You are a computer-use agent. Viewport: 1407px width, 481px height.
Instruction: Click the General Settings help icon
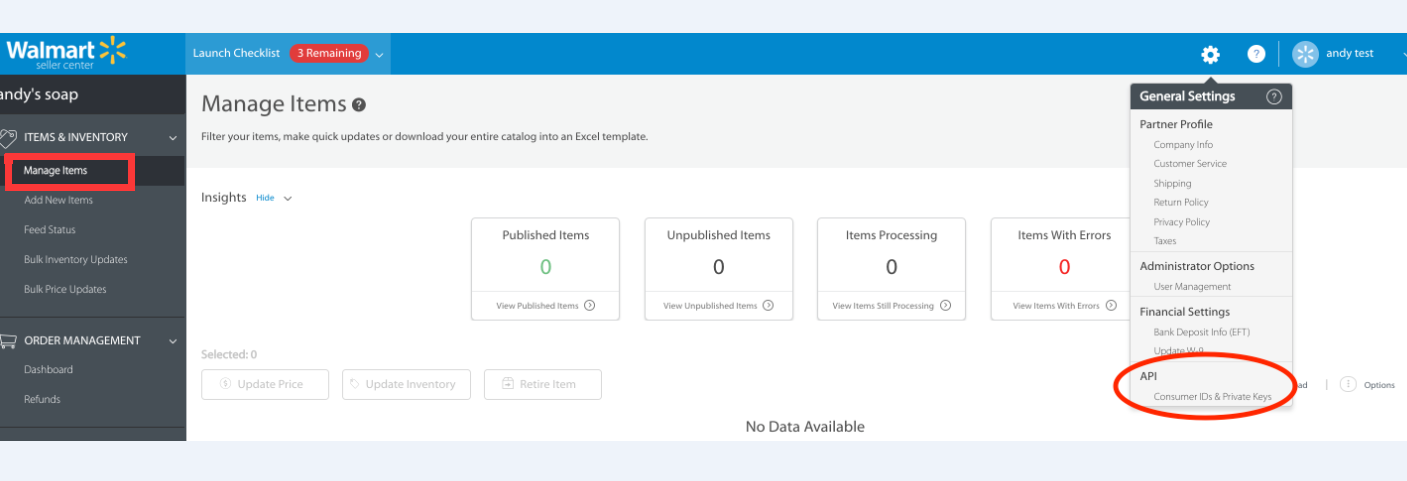(x=1273, y=97)
